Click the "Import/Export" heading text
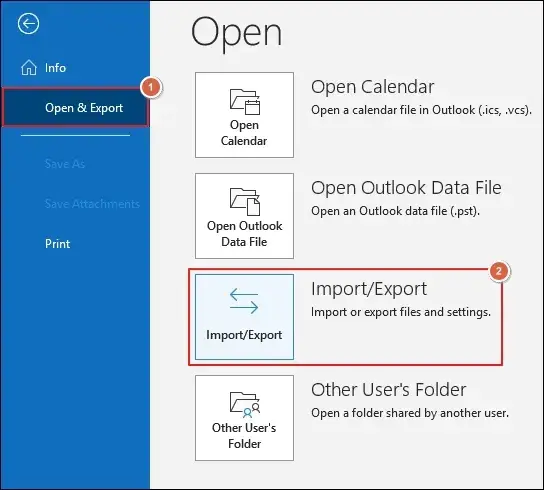 point(369,289)
